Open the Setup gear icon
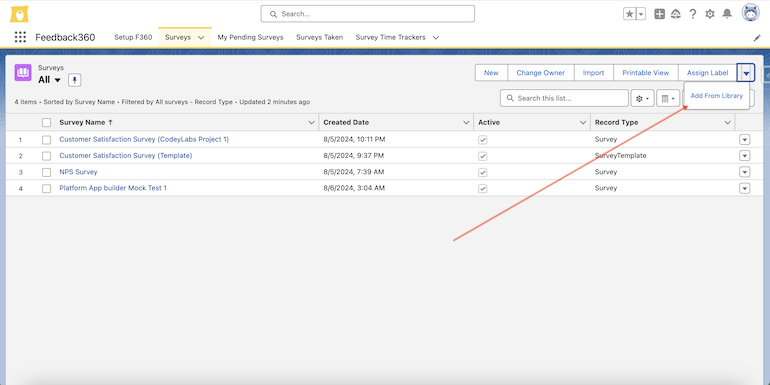770x385 pixels. 710,14
